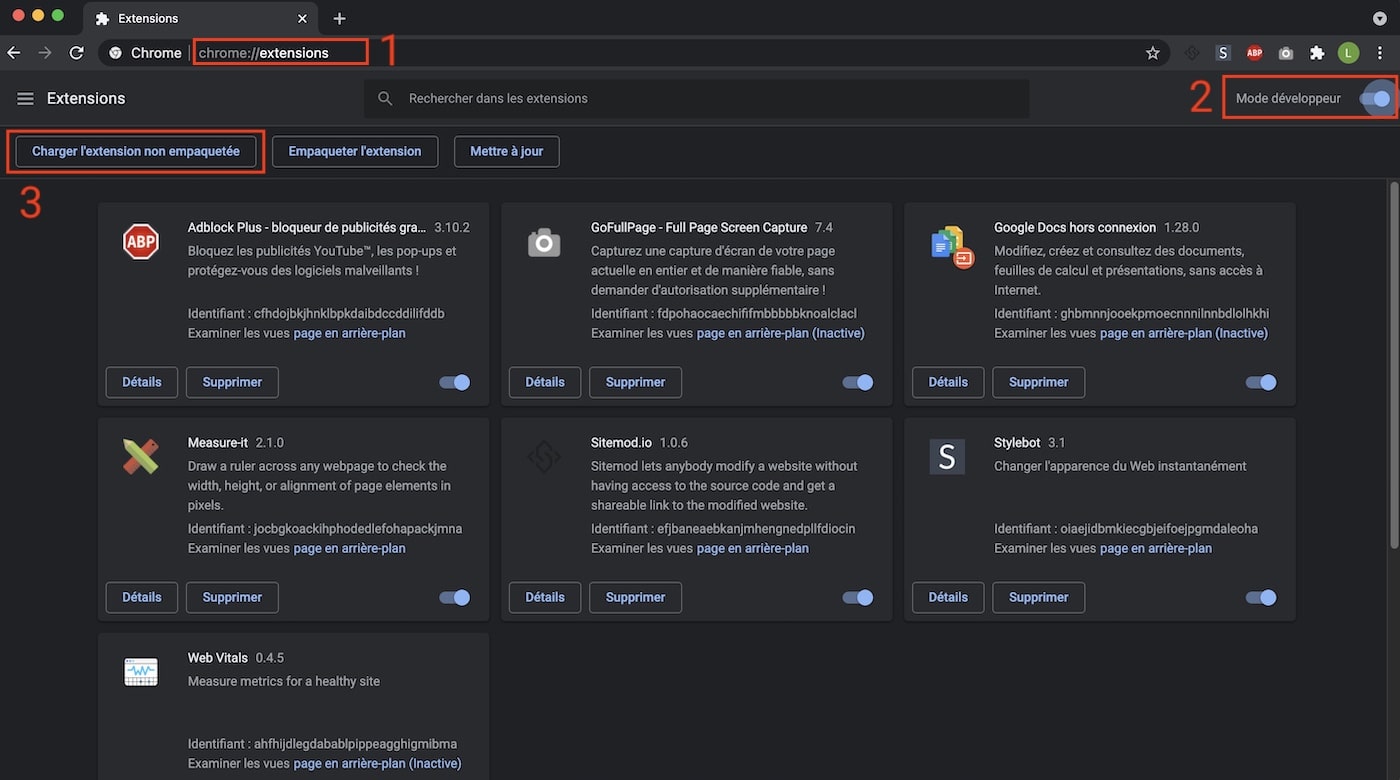The height and width of the screenshot is (780, 1400).
Task: Open Détails for GoFullPage extension
Action: click(x=545, y=382)
